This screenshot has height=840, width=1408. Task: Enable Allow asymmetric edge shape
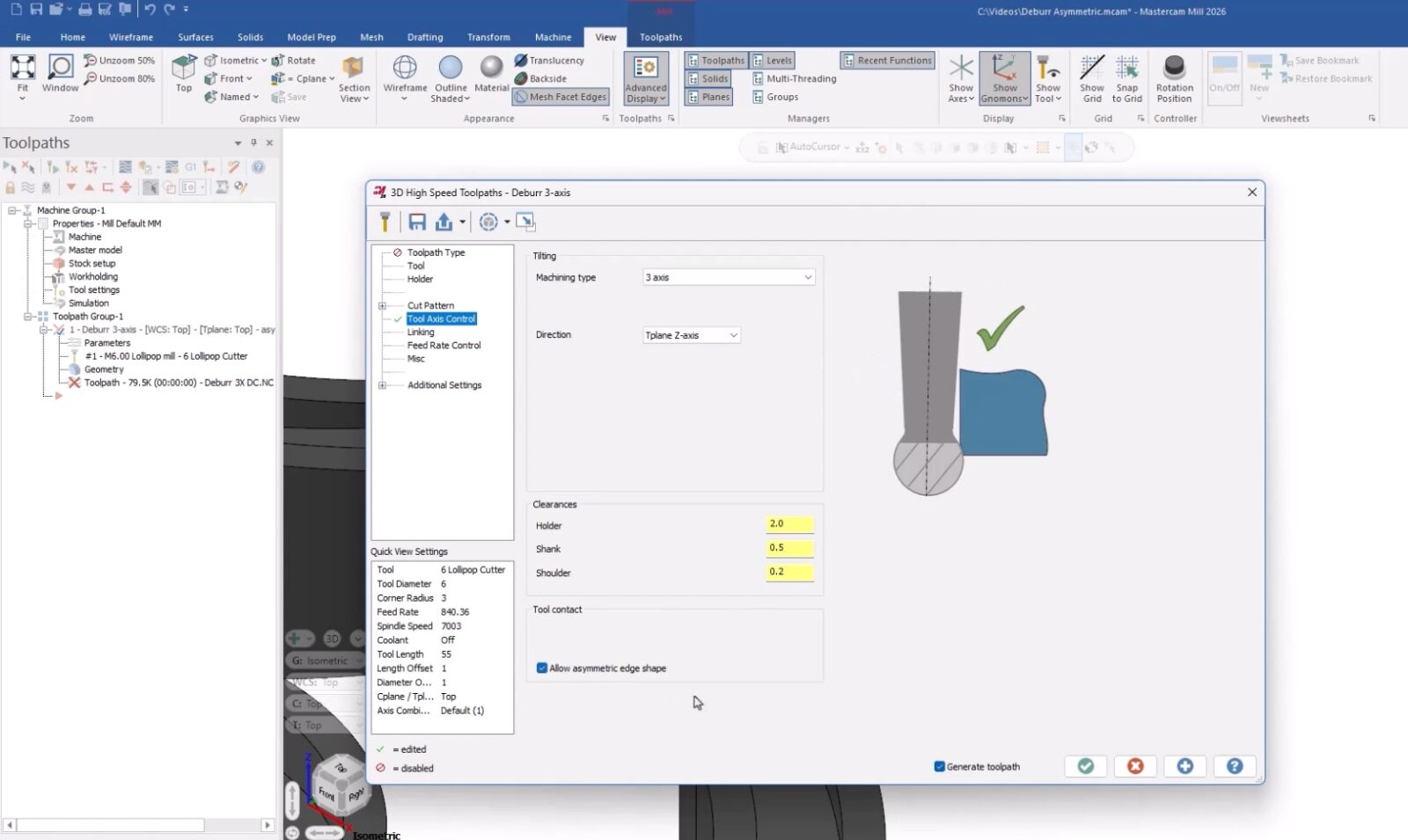(x=542, y=668)
